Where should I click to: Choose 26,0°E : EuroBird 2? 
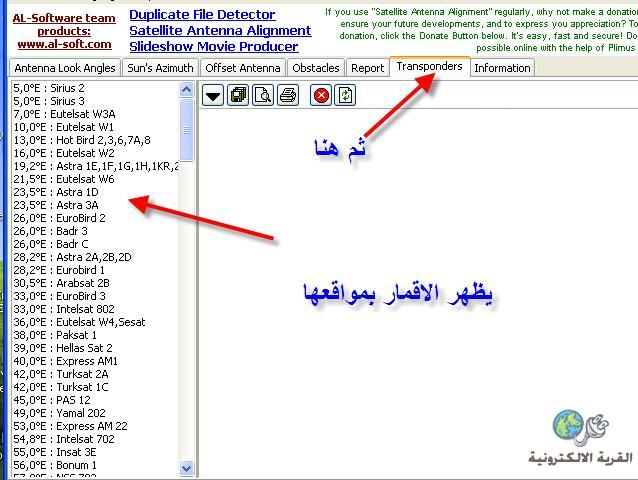point(59,218)
